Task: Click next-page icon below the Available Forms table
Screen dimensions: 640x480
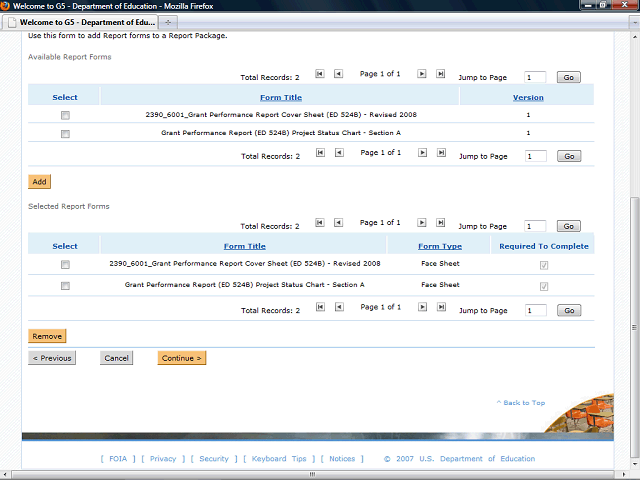Action: point(422,153)
